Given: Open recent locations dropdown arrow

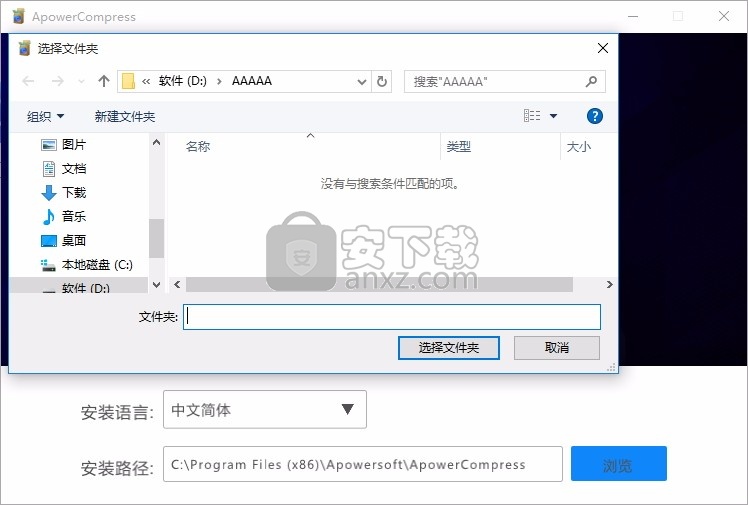Looking at the screenshot, I should click(81, 82).
